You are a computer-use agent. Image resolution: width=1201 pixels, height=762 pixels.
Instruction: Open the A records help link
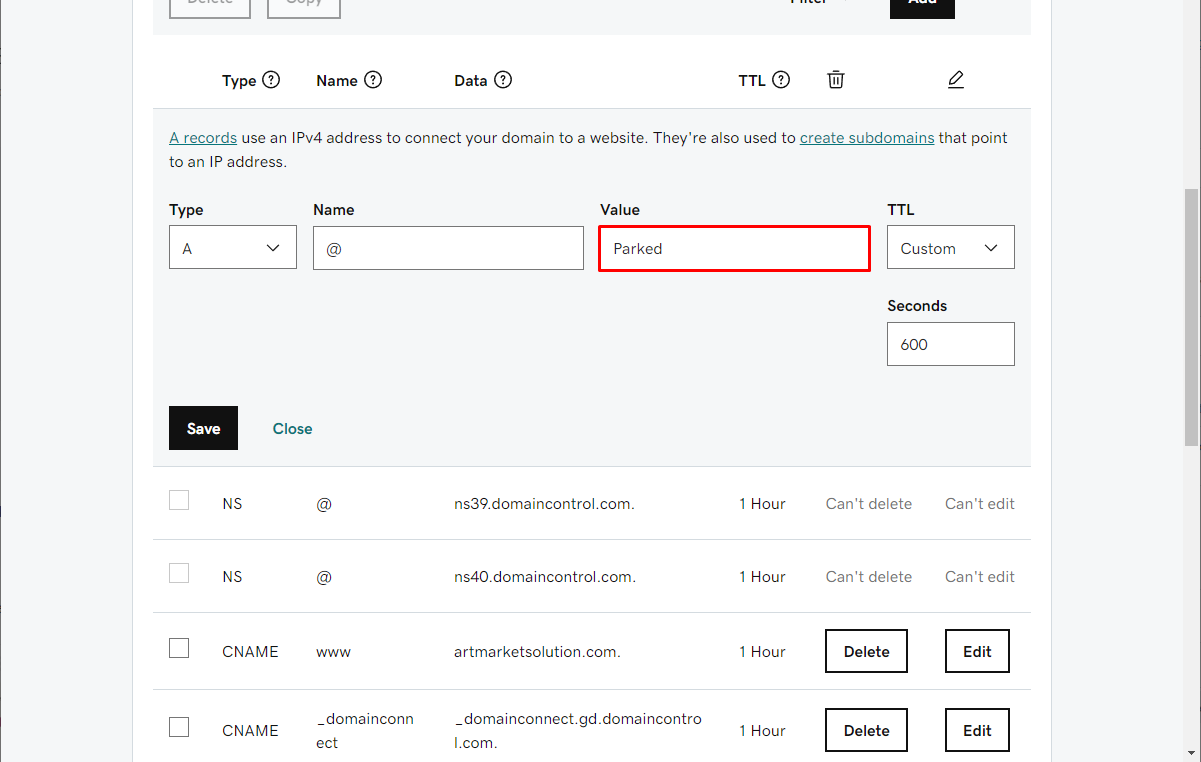coord(203,138)
